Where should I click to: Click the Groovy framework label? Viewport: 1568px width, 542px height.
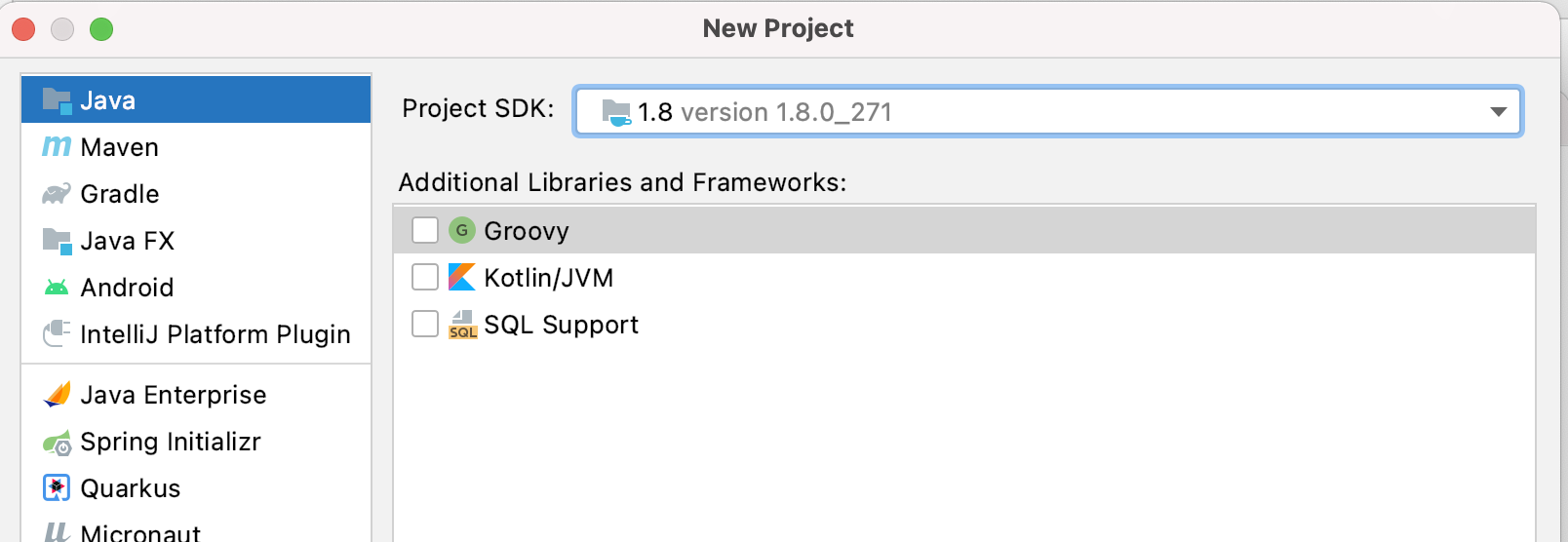pyautogui.click(x=527, y=231)
